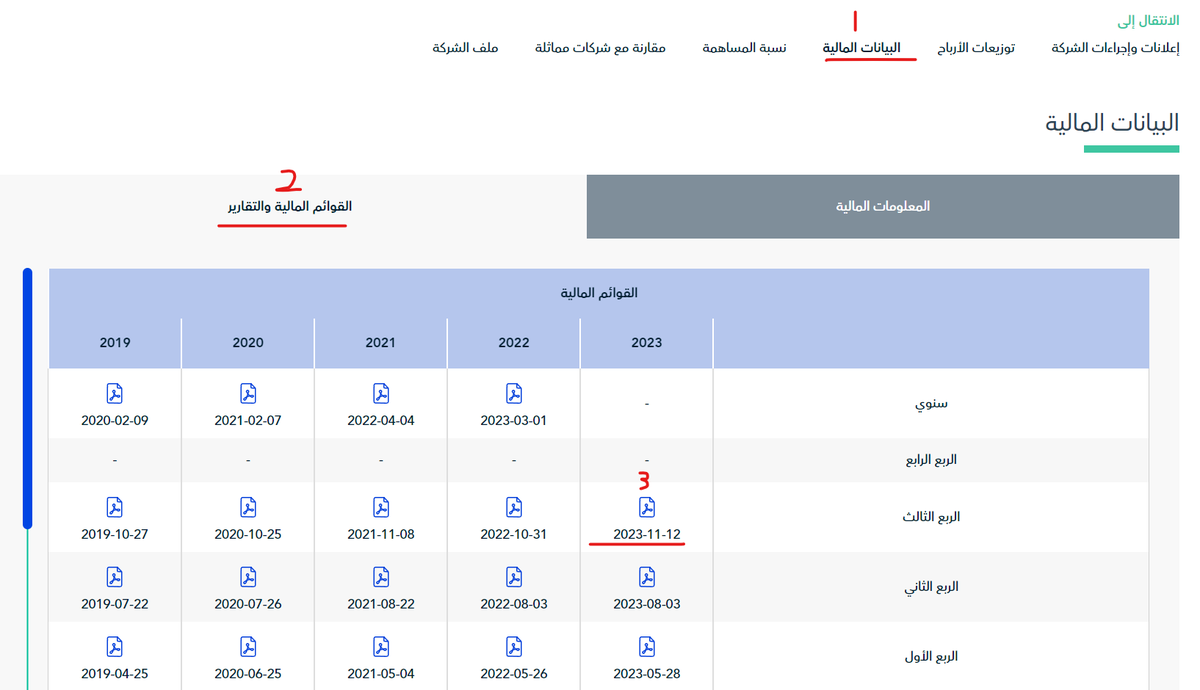Go to البيانات المالية navigation item

coord(861,48)
